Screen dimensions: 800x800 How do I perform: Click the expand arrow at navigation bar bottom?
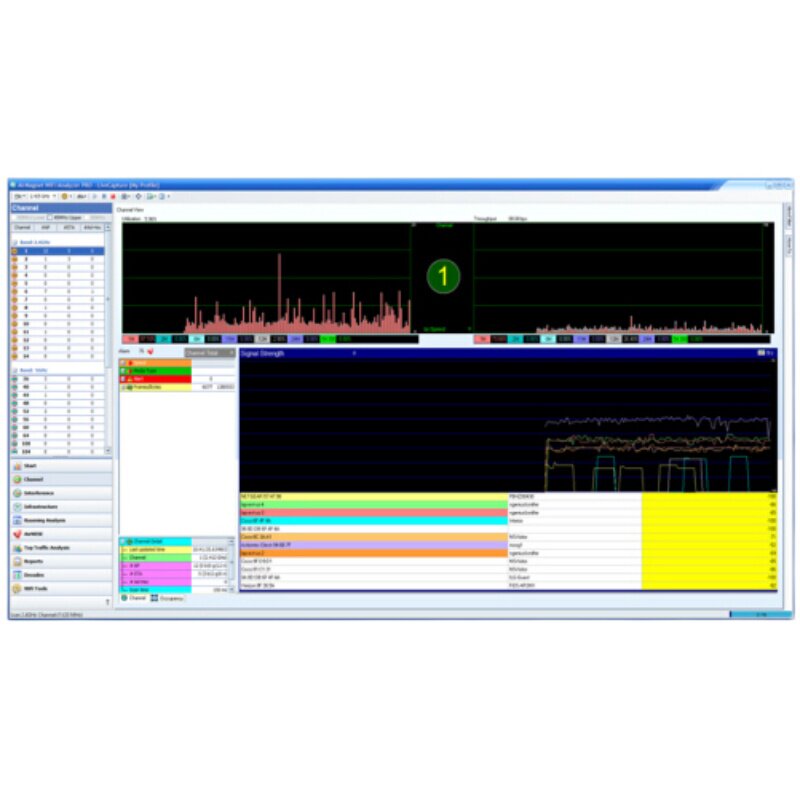108,603
